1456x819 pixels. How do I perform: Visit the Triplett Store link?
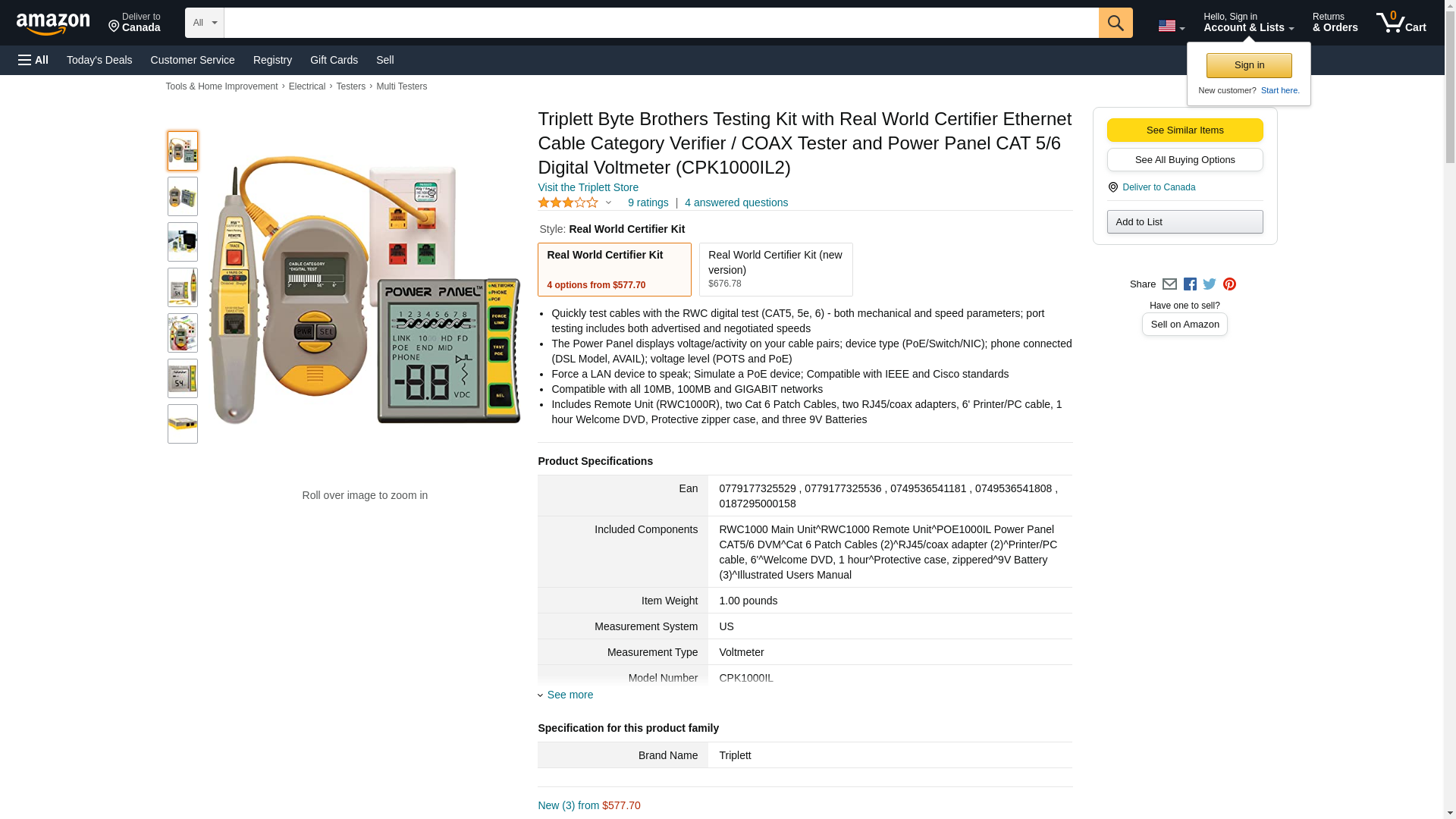click(x=588, y=187)
